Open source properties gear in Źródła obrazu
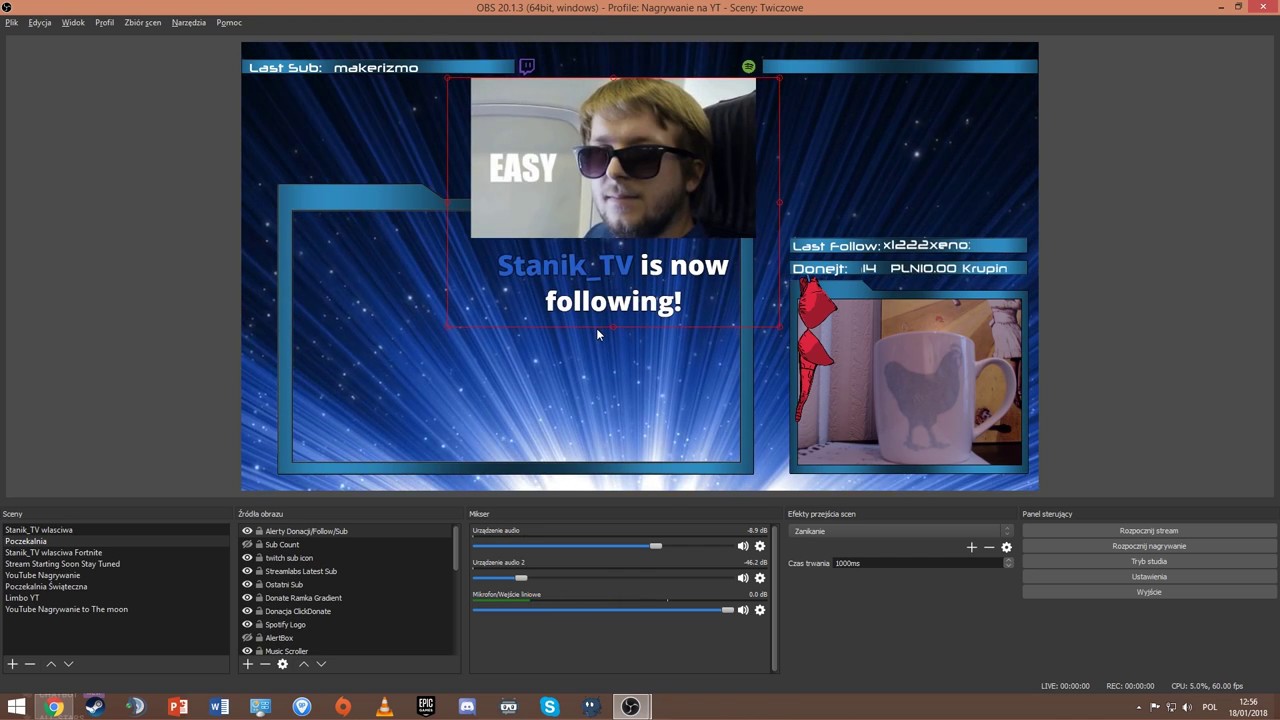This screenshot has height=720, width=1280. [x=283, y=664]
